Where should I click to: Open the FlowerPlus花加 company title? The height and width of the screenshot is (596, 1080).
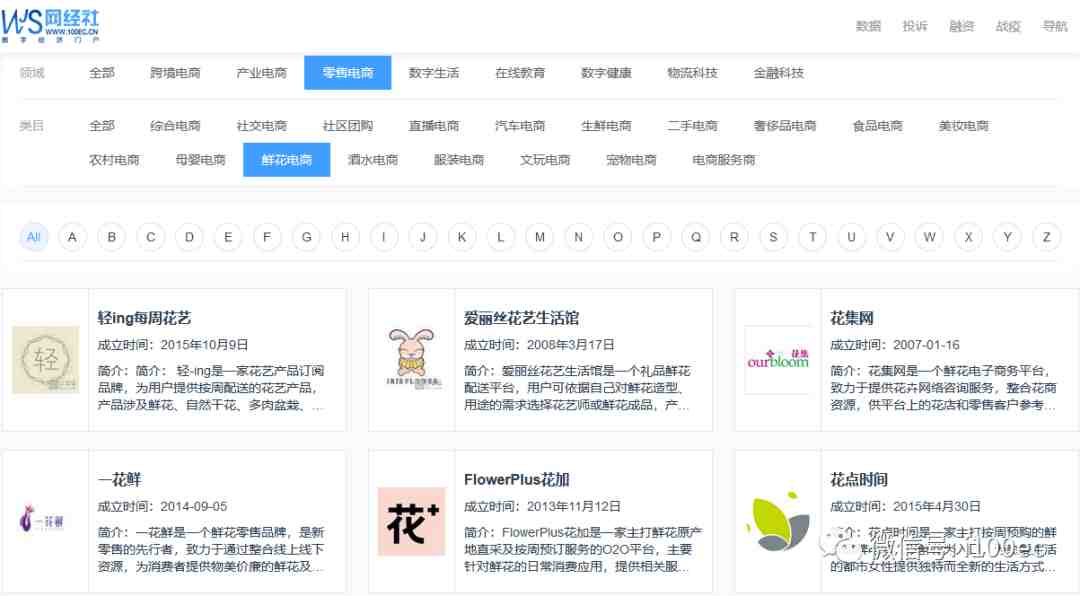pos(517,480)
